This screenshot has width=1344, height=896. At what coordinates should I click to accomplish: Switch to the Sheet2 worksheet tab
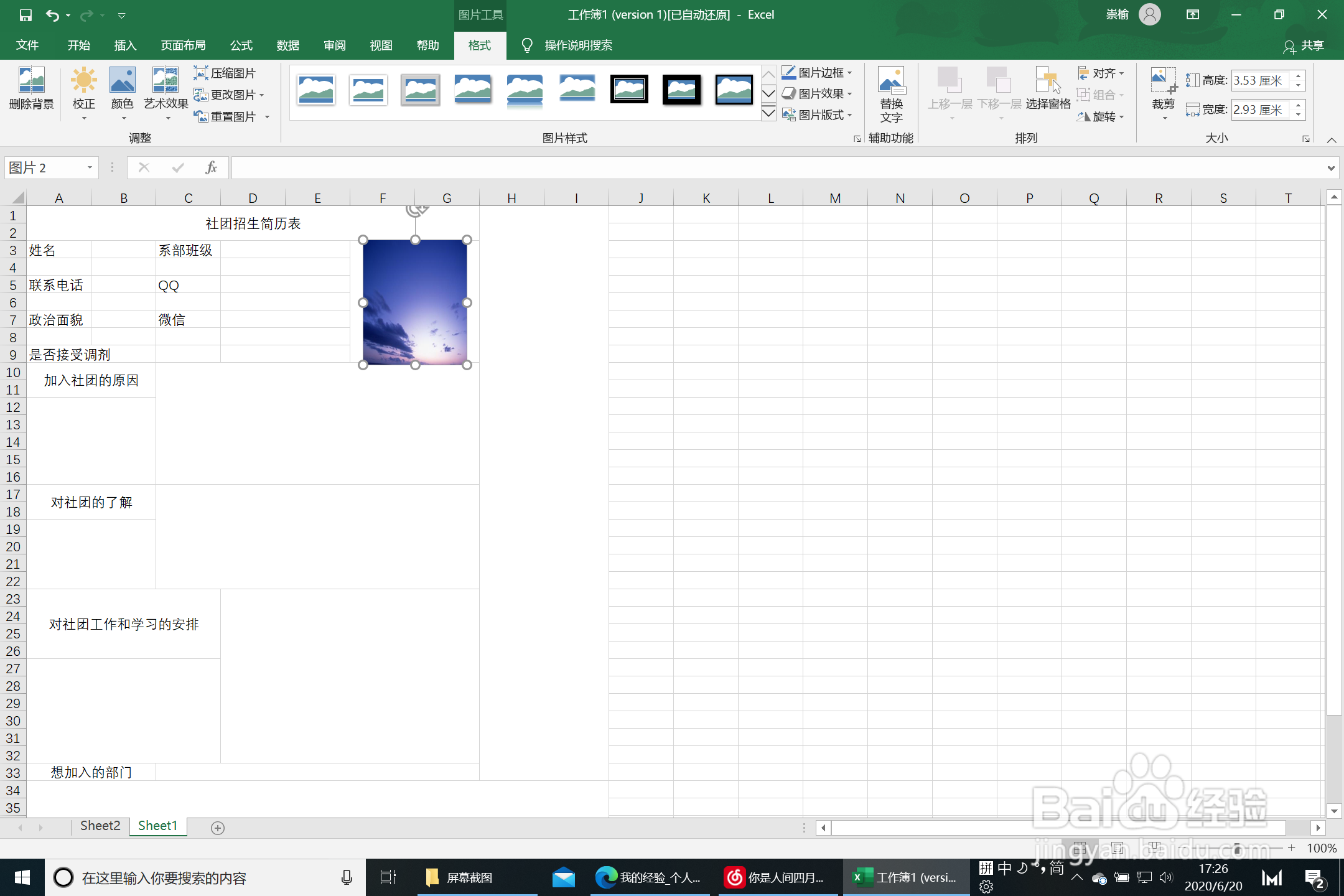pyautogui.click(x=100, y=826)
